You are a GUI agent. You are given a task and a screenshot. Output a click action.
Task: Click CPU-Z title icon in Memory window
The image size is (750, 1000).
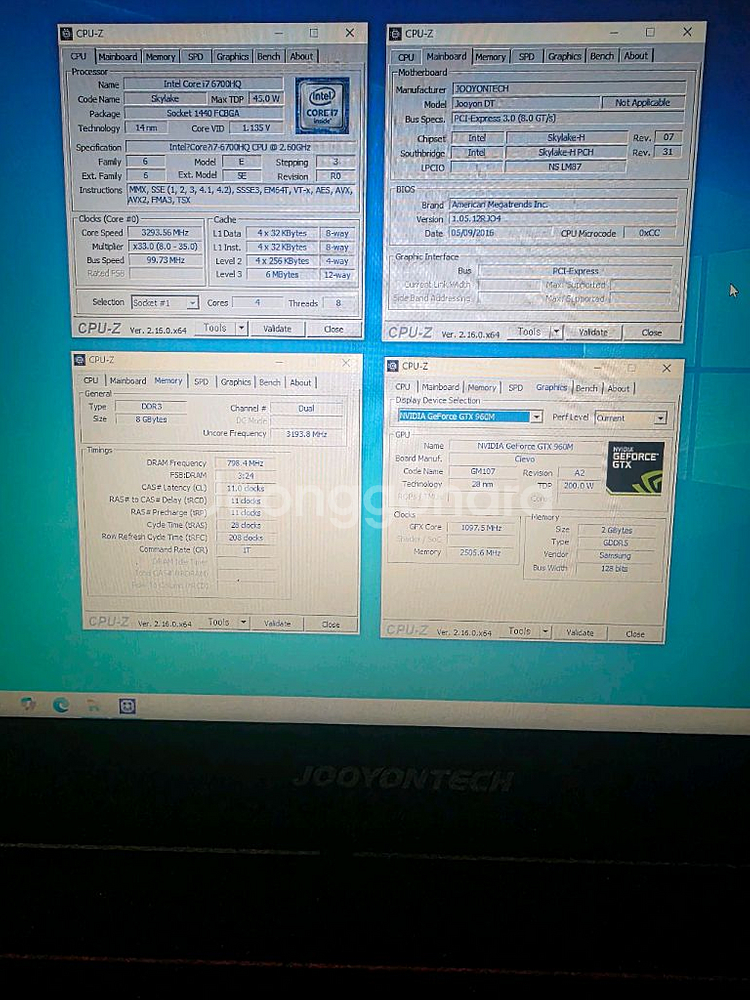pos(80,360)
